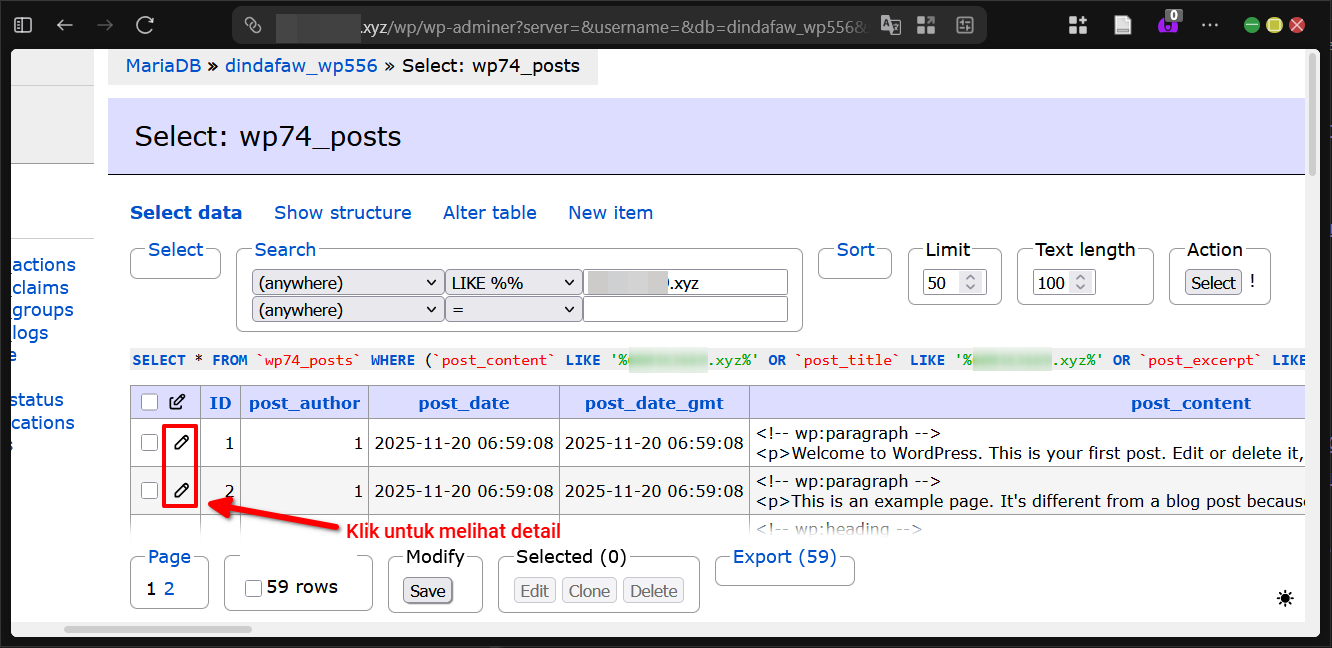Open the (anywhere) column dropdown
Viewport: 1332px width, 648px height.
(347, 282)
